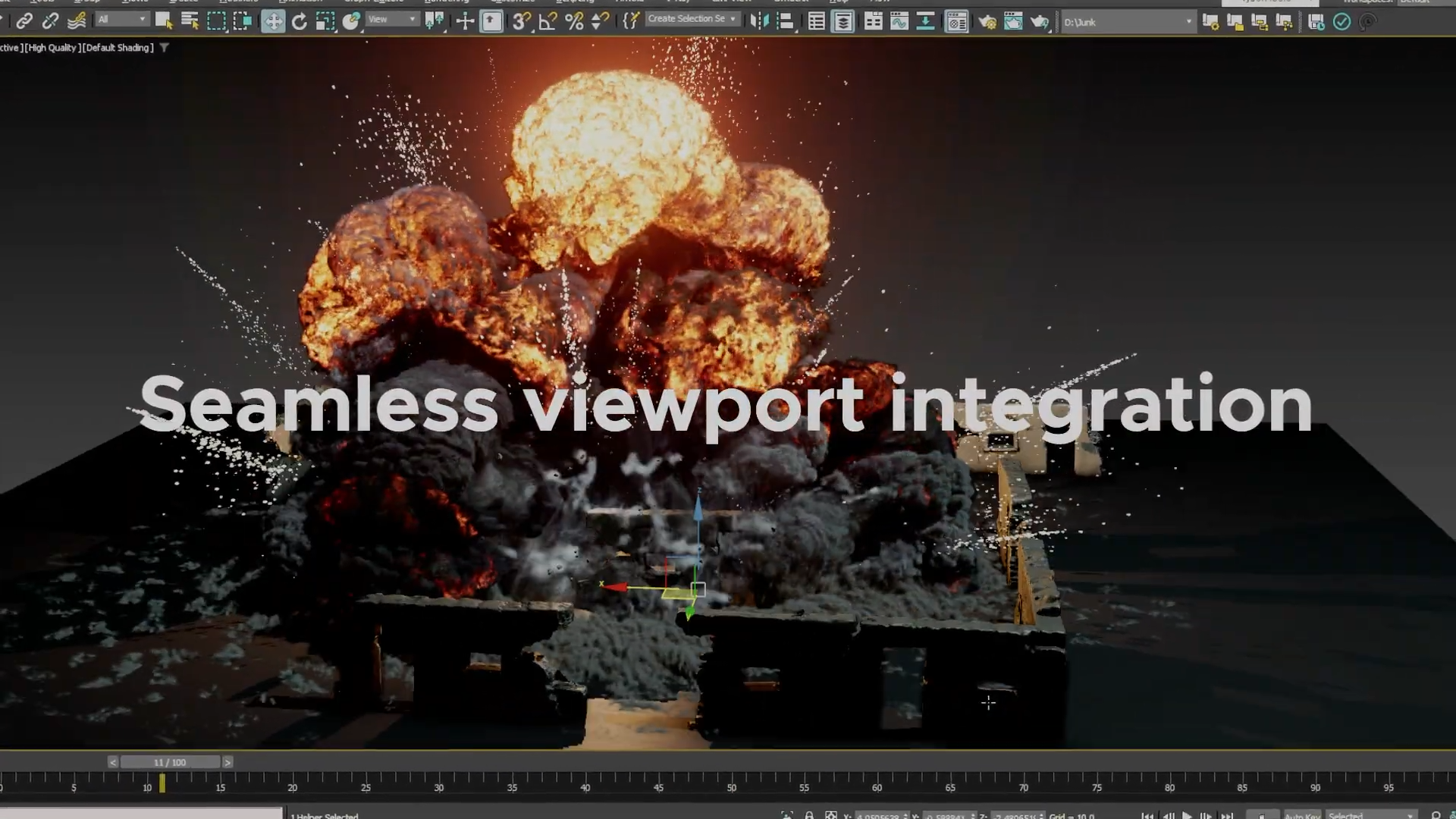The height and width of the screenshot is (819, 1456).
Task: Open the Default Shading viewport menu
Action: pyautogui.click(x=118, y=48)
